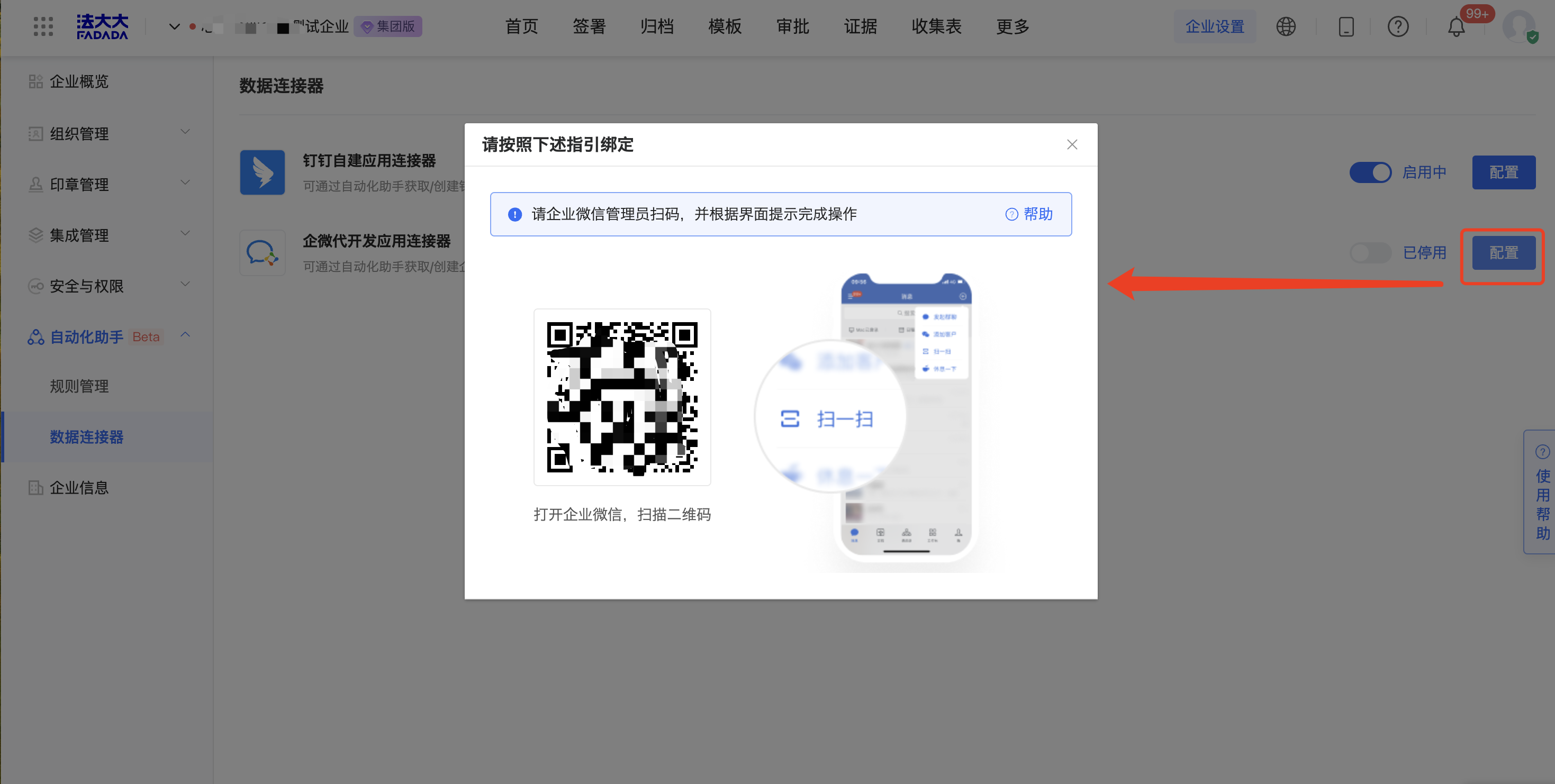Open the 归档 tab
1555x784 pixels.
657,26
